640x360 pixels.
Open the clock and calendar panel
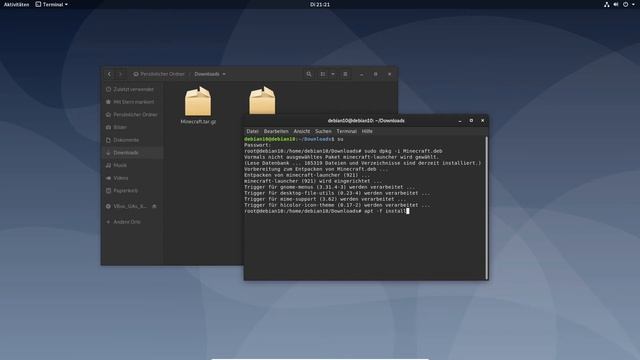click(320, 4)
